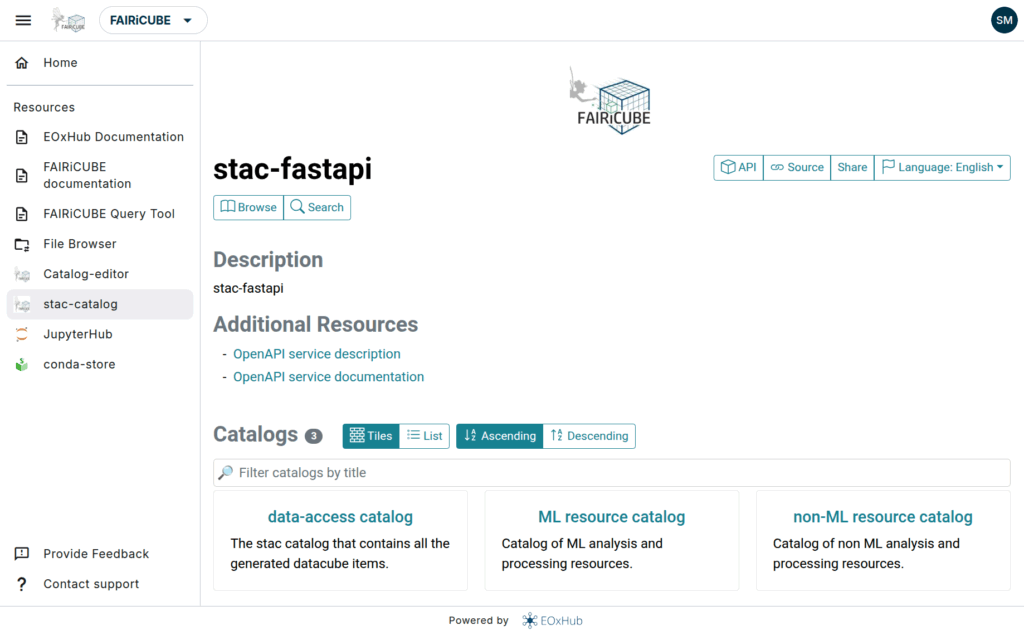1024x635 pixels.
Task: Sort catalogs in Descending order
Action: pyautogui.click(x=589, y=436)
